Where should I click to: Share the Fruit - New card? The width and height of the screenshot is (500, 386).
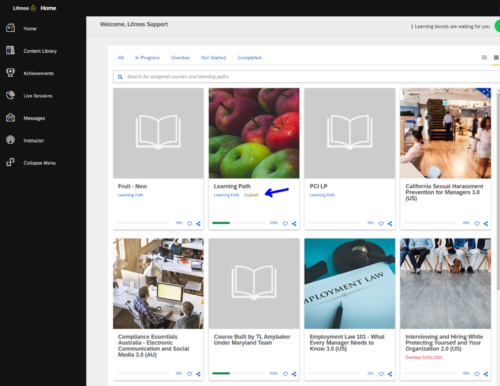pyautogui.click(x=198, y=224)
